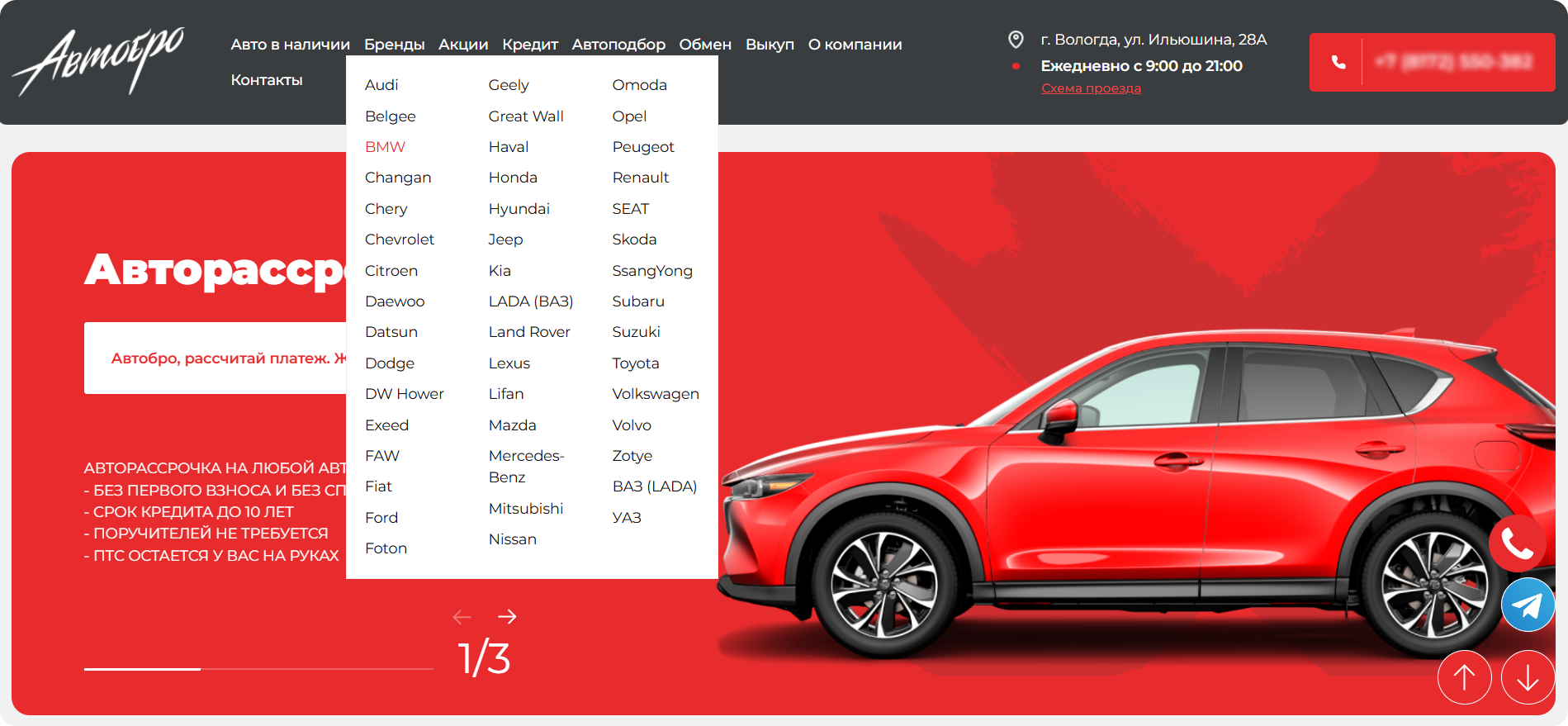This screenshot has height=726, width=1568.
Task: Click the slider progress bar
Action: (258, 669)
